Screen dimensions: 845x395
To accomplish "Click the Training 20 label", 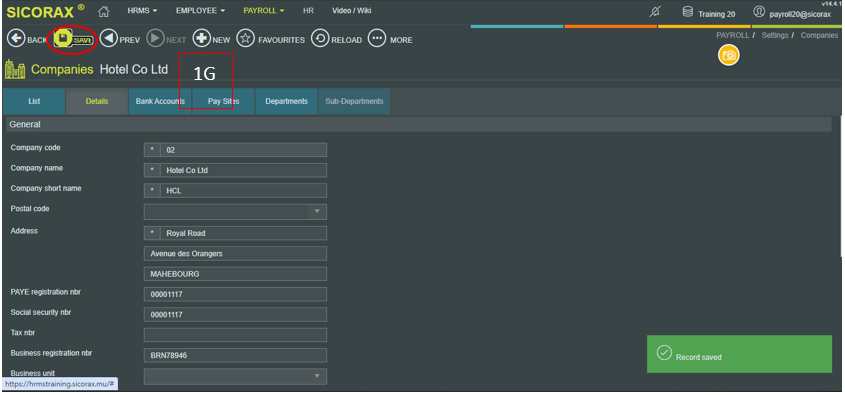I will [x=716, y=14].
